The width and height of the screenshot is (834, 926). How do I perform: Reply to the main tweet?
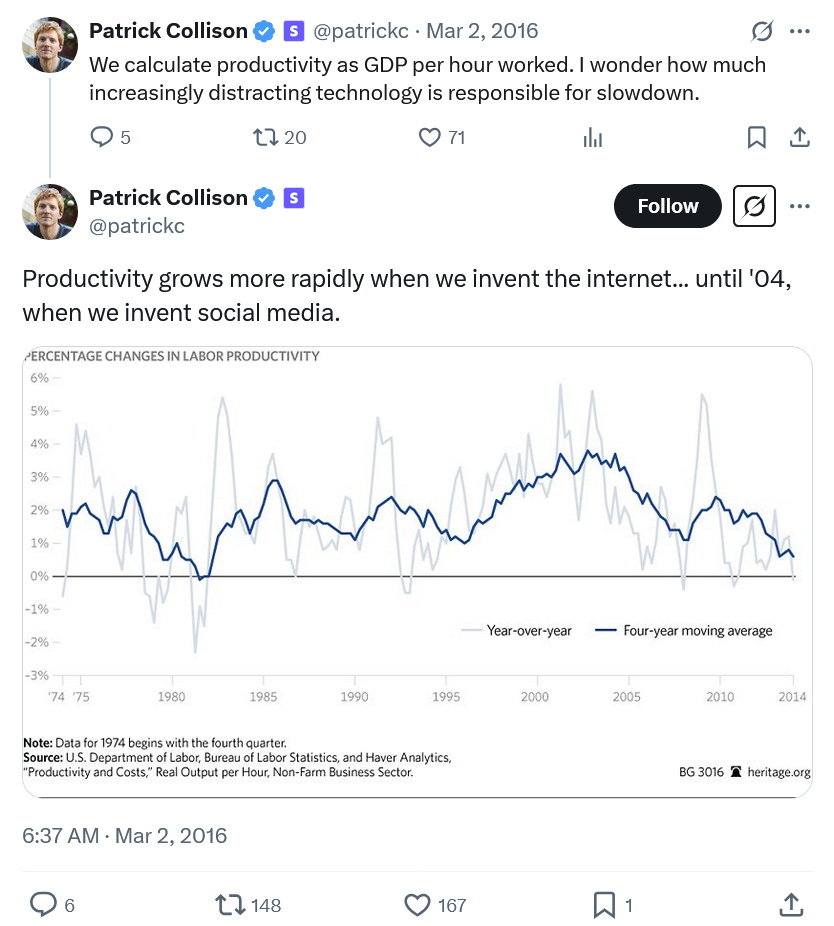[x=43, y=905]
